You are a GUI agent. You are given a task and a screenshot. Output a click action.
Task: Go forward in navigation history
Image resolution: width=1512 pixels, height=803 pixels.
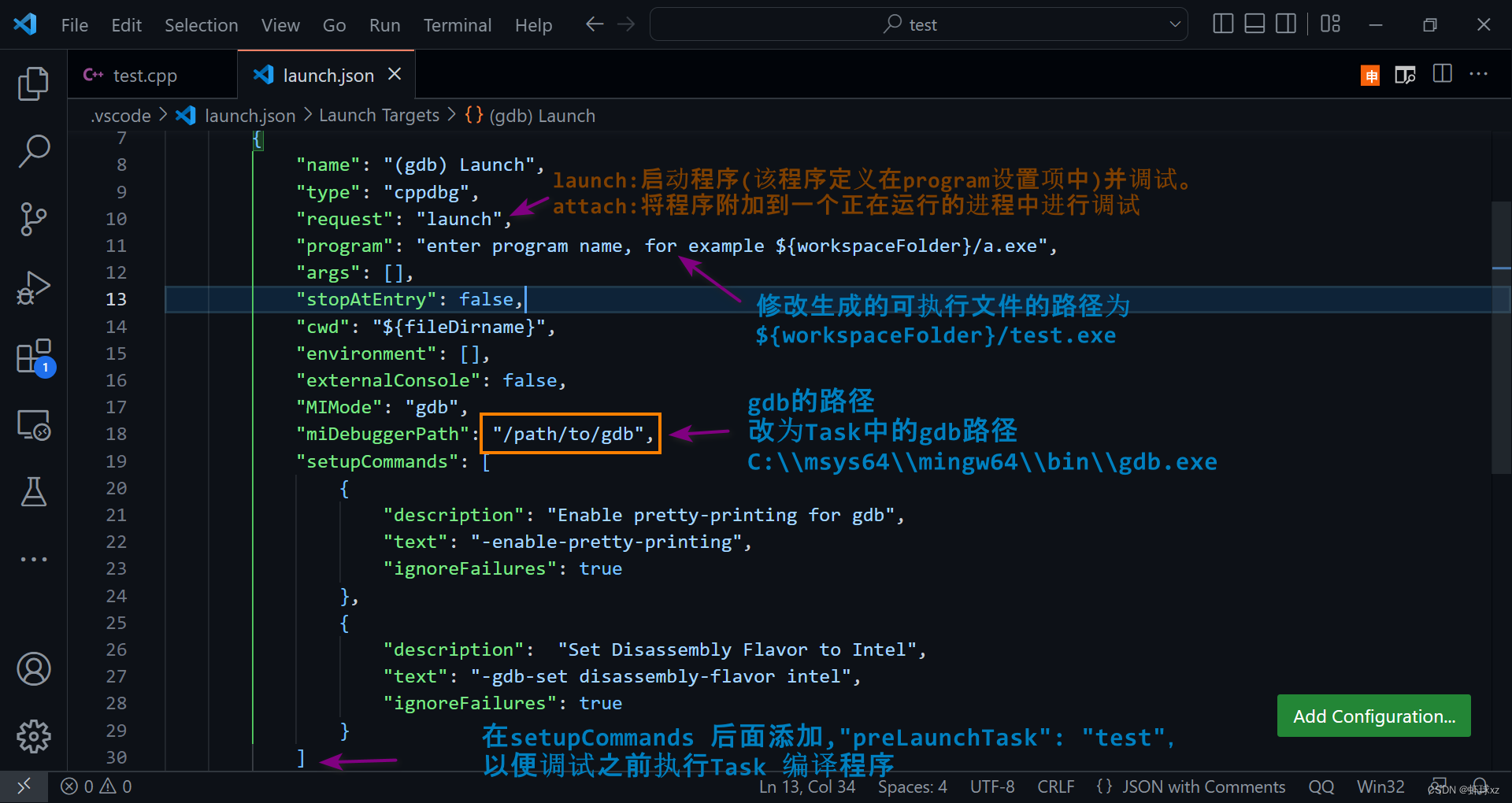tap(626, 24)
